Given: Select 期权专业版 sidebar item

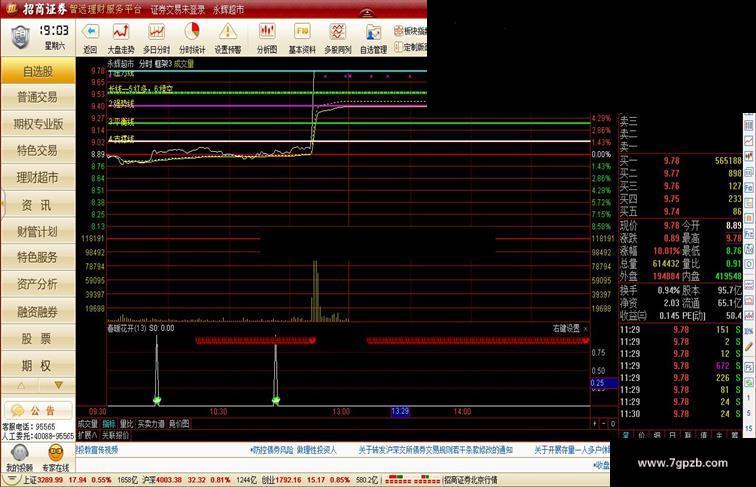Looking at the screenshot, I should (38, 124).
